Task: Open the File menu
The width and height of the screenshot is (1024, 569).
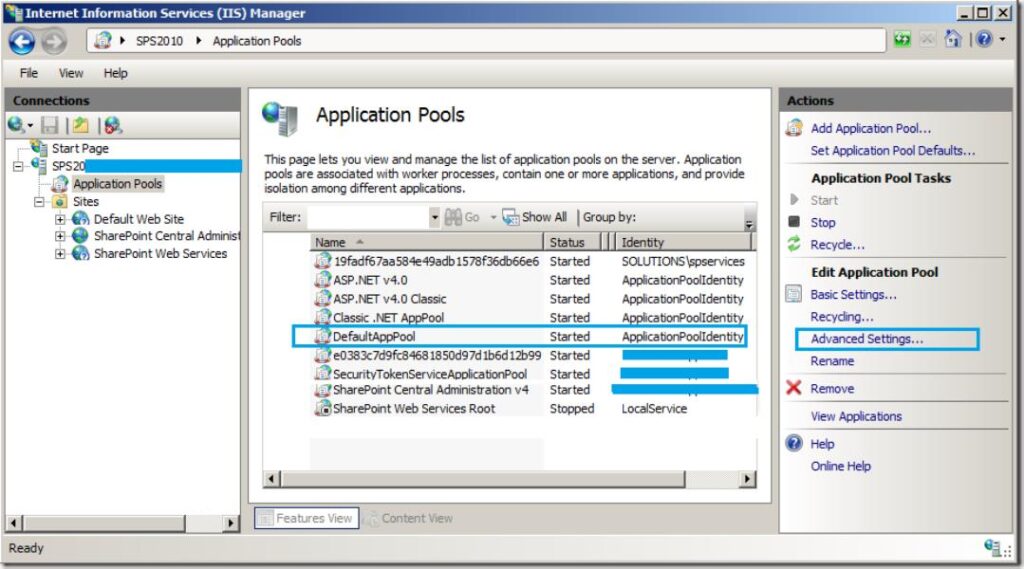Action: [29, 73]
